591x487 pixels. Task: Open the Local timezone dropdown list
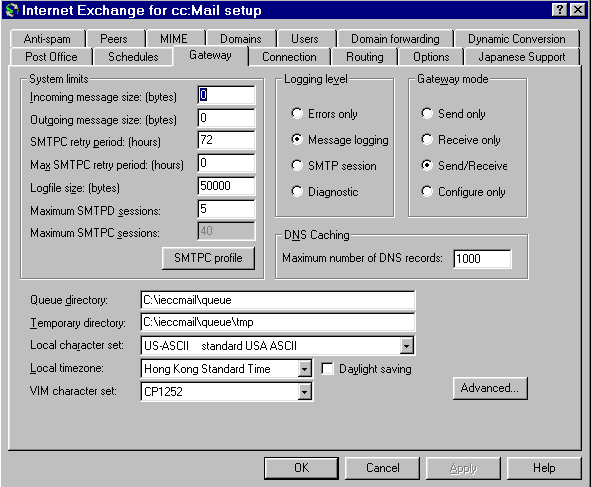[305, 369]
